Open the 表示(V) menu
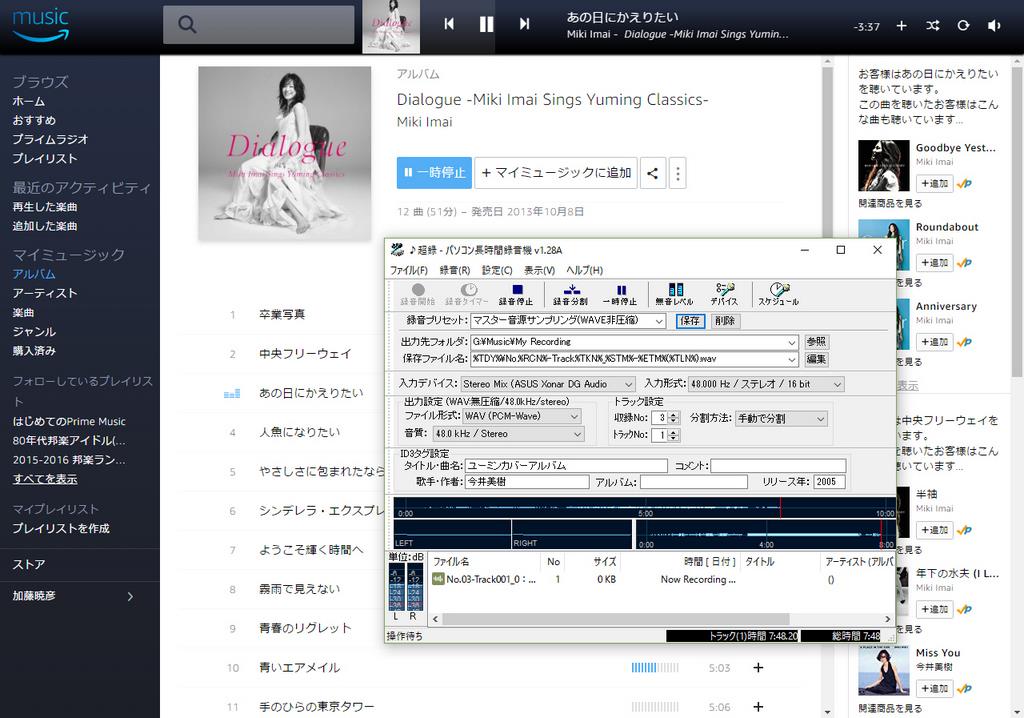1024x718 pixels. pos(539,270)
